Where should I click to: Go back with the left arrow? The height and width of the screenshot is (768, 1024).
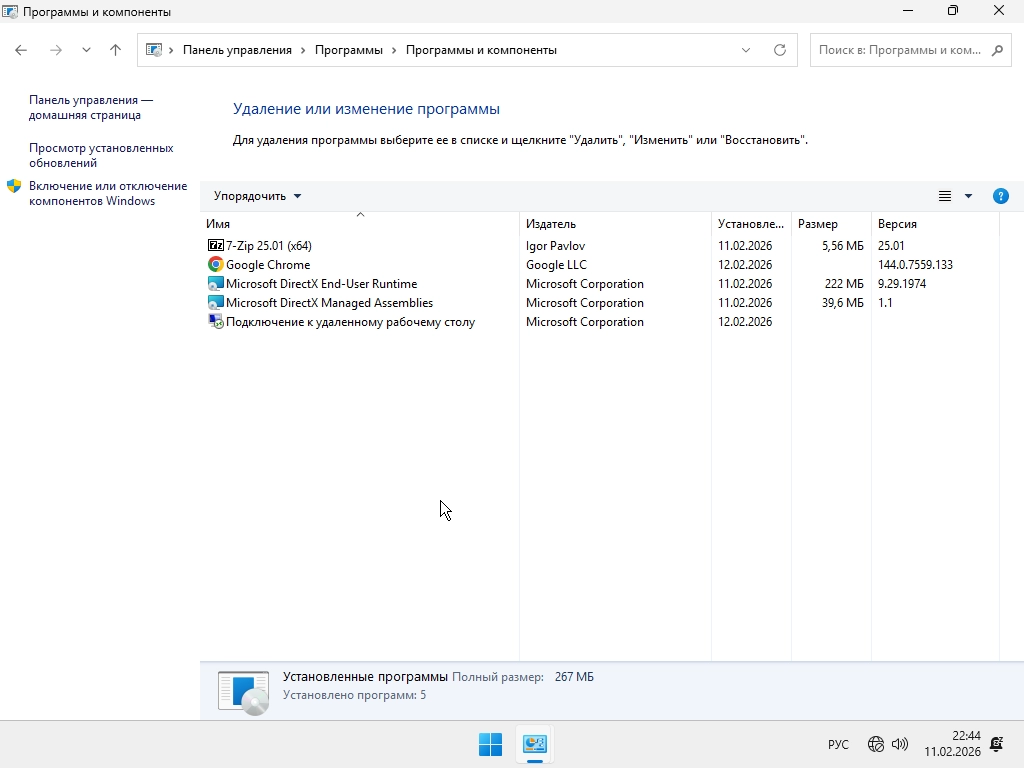pos(21,50)
